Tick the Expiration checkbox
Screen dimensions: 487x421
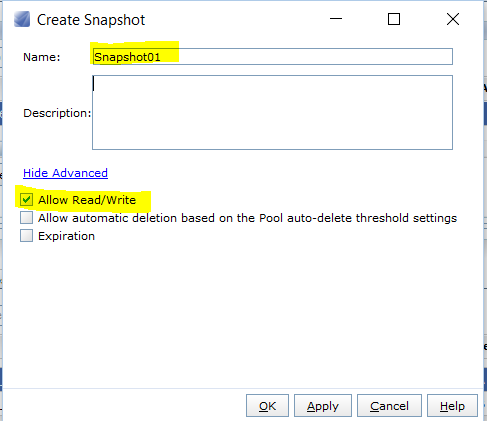tap(26, 236)
